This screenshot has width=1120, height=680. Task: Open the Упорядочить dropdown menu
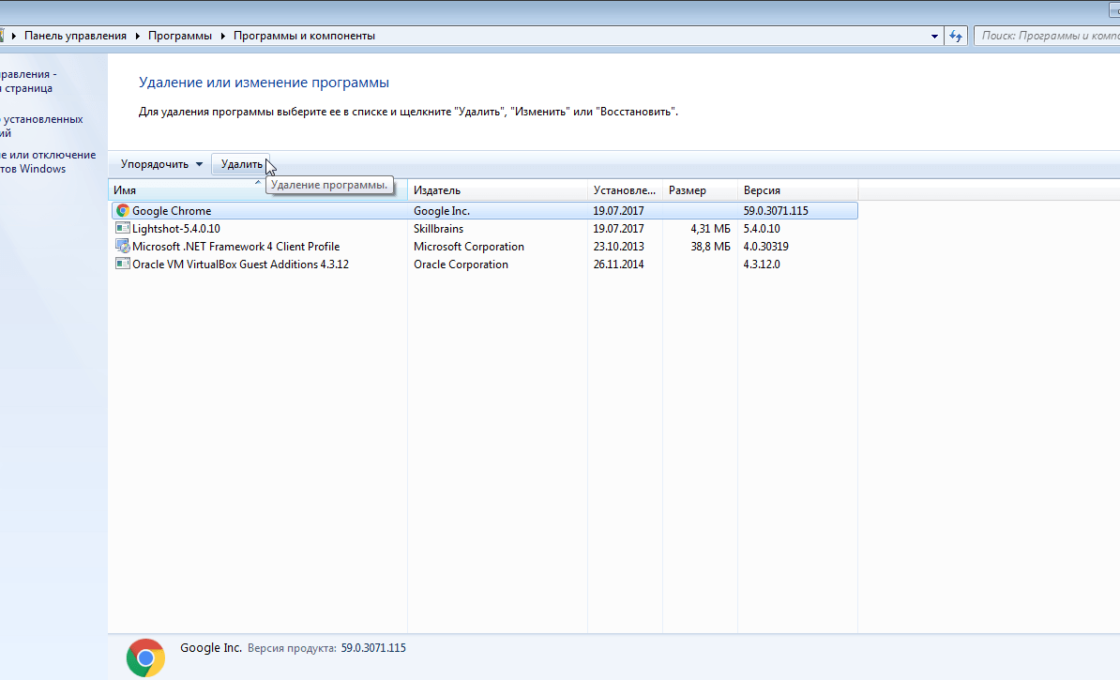161,164
